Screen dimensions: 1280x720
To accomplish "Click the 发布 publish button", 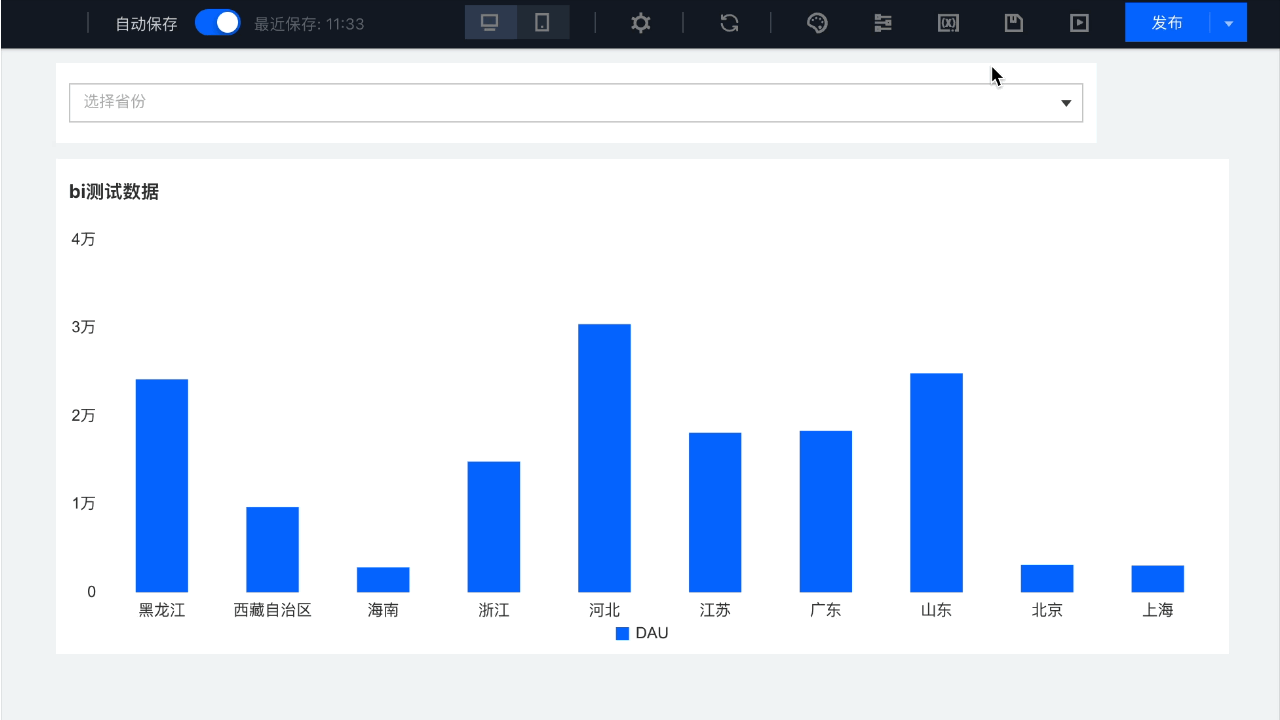I will (1167, 22).
